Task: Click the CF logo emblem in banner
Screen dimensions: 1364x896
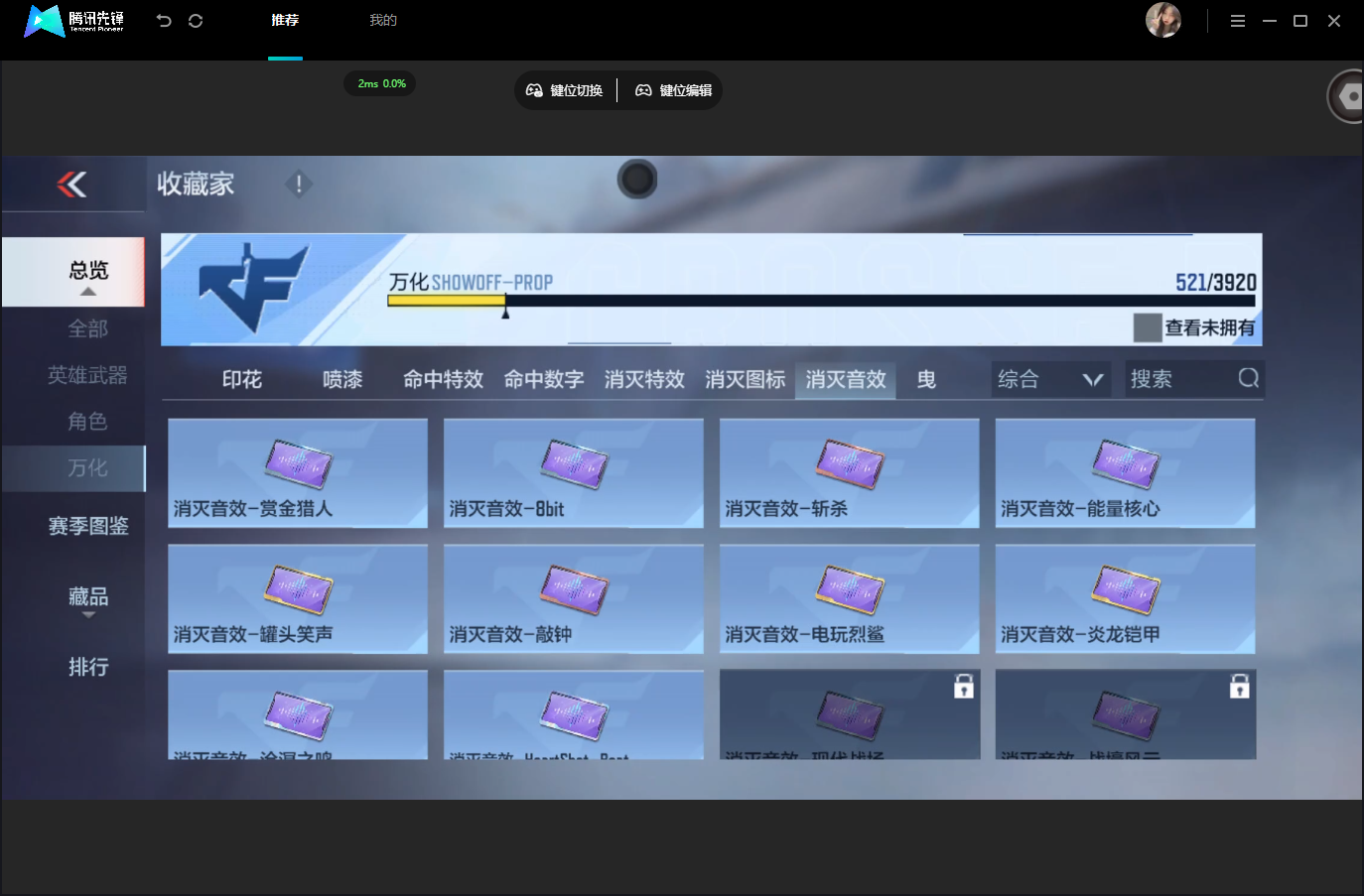Action: tap(254, 288)
